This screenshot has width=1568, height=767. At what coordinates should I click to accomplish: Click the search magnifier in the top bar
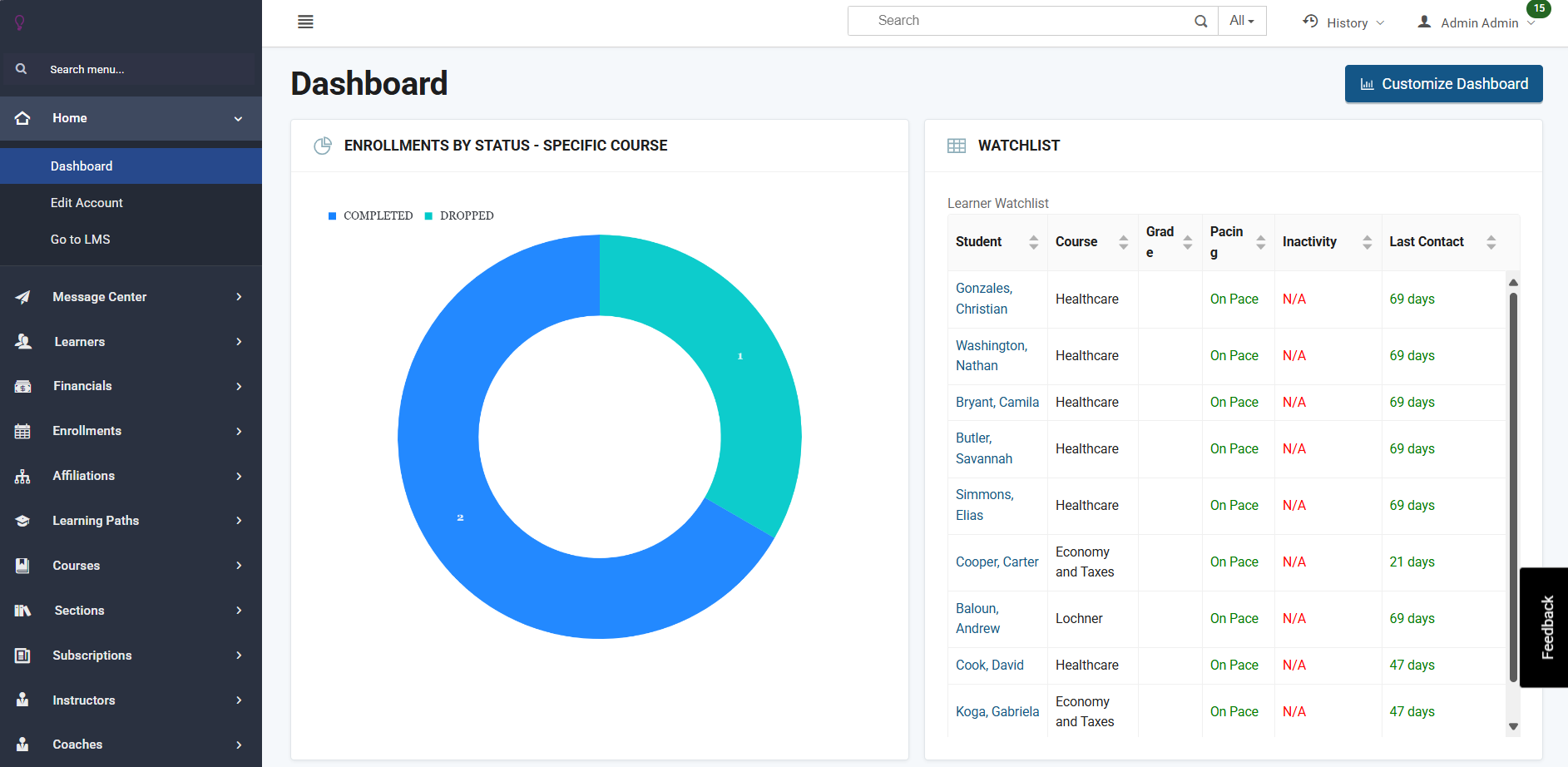[1200, 21]
